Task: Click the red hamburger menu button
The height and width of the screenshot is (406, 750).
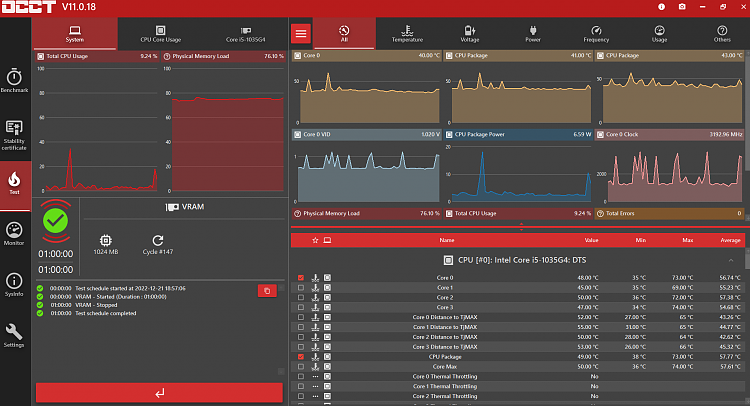Action: click(301, 33)
